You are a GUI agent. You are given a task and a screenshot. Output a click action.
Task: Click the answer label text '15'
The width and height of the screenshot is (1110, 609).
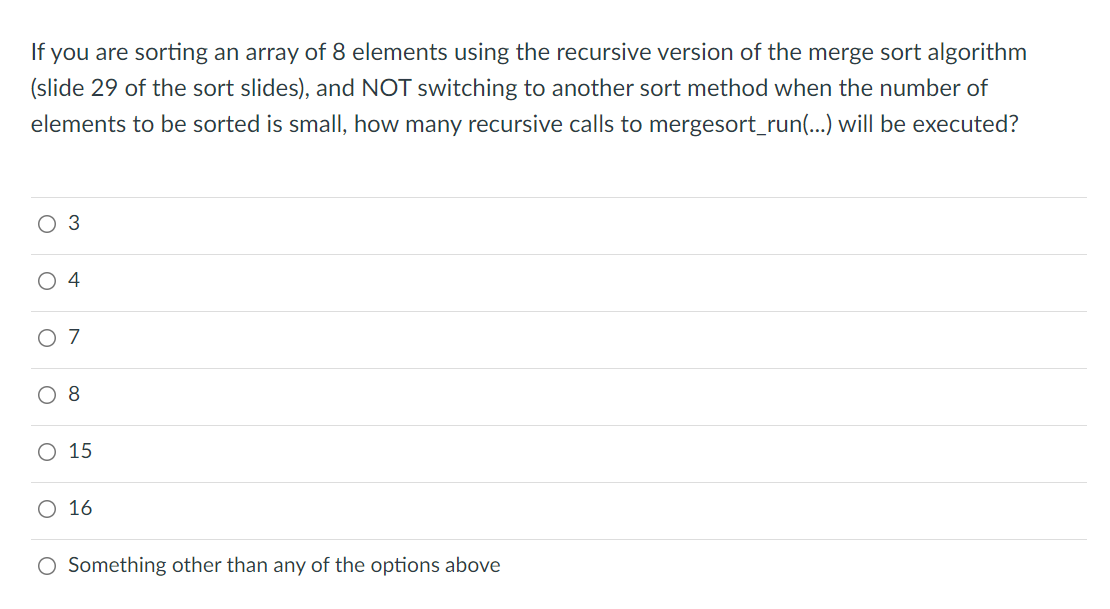pyautogui.click(x=80, y=451)
